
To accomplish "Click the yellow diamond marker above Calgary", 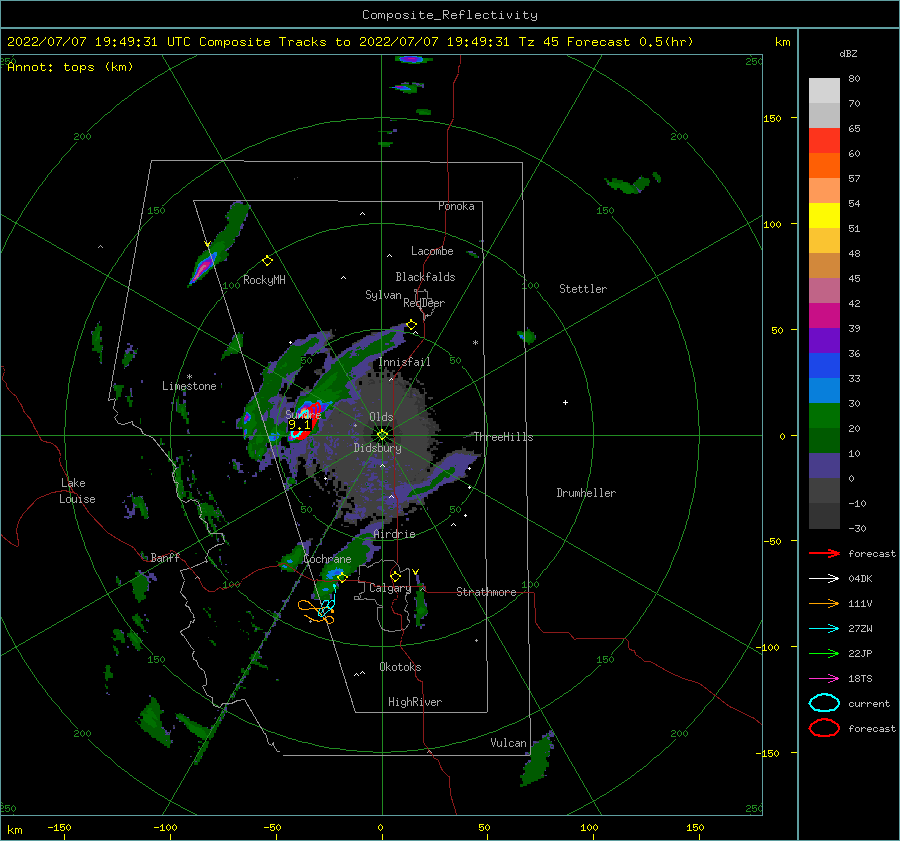I will (395, 576).
